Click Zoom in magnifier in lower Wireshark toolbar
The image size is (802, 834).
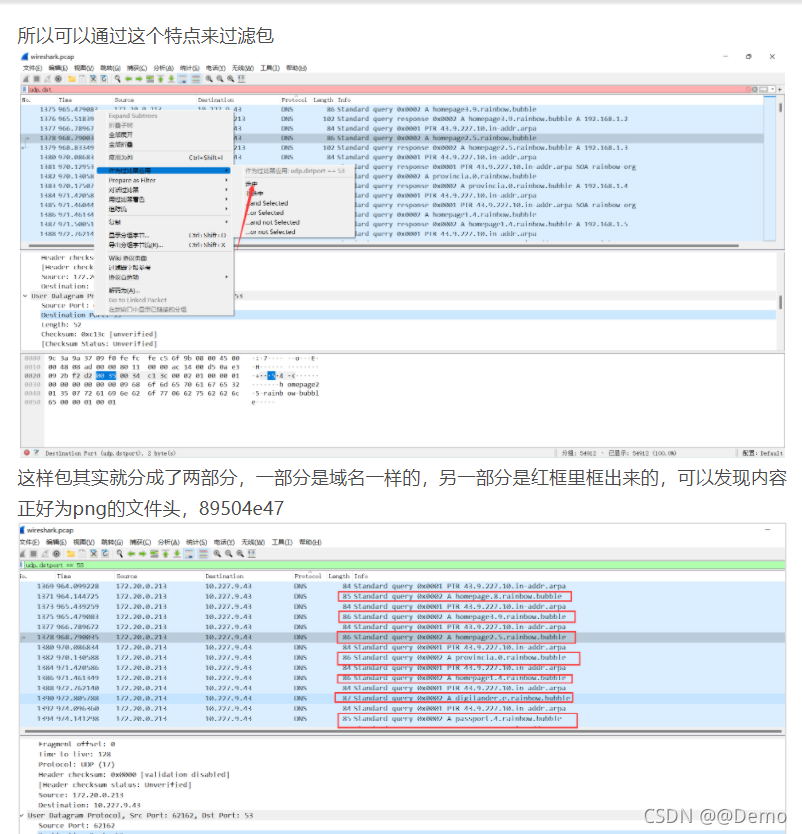[217, 554]
